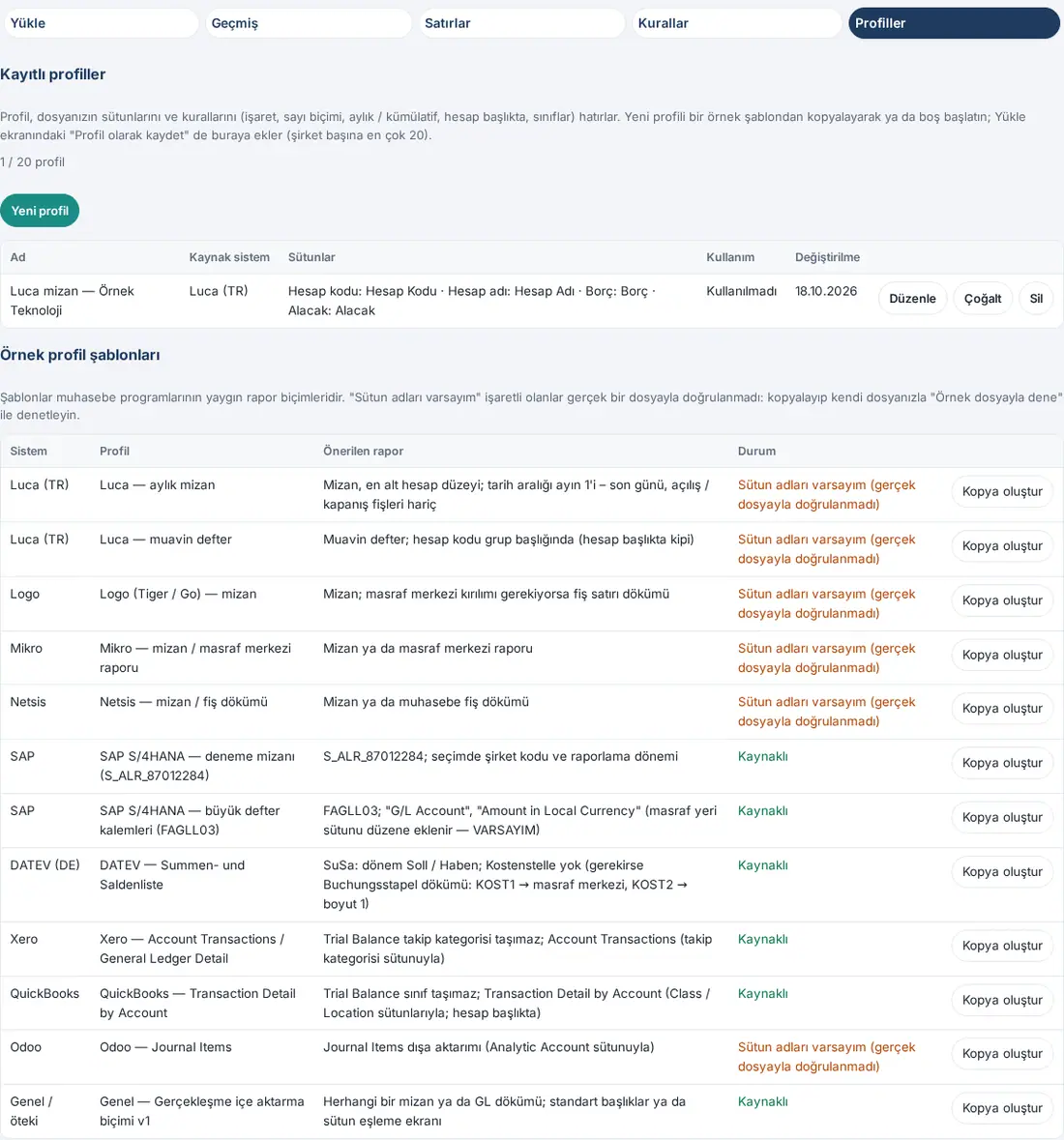Copy the Mikro masraf merkezi template
The width and height of the screenshot is (1064, 1140).
click(x=1002, y=655)
